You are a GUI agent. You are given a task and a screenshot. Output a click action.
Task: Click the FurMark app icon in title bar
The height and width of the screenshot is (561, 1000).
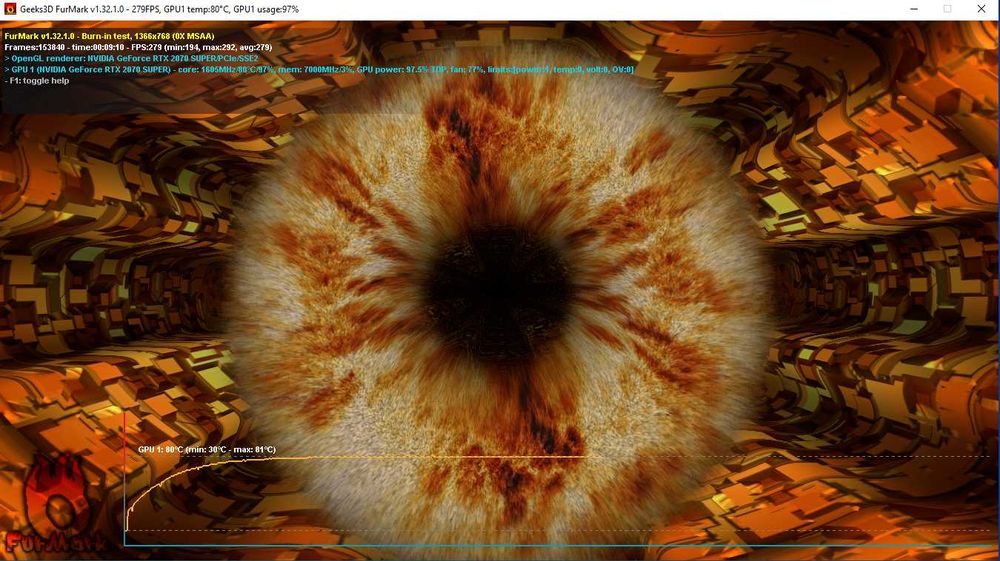tap(10, 9)
